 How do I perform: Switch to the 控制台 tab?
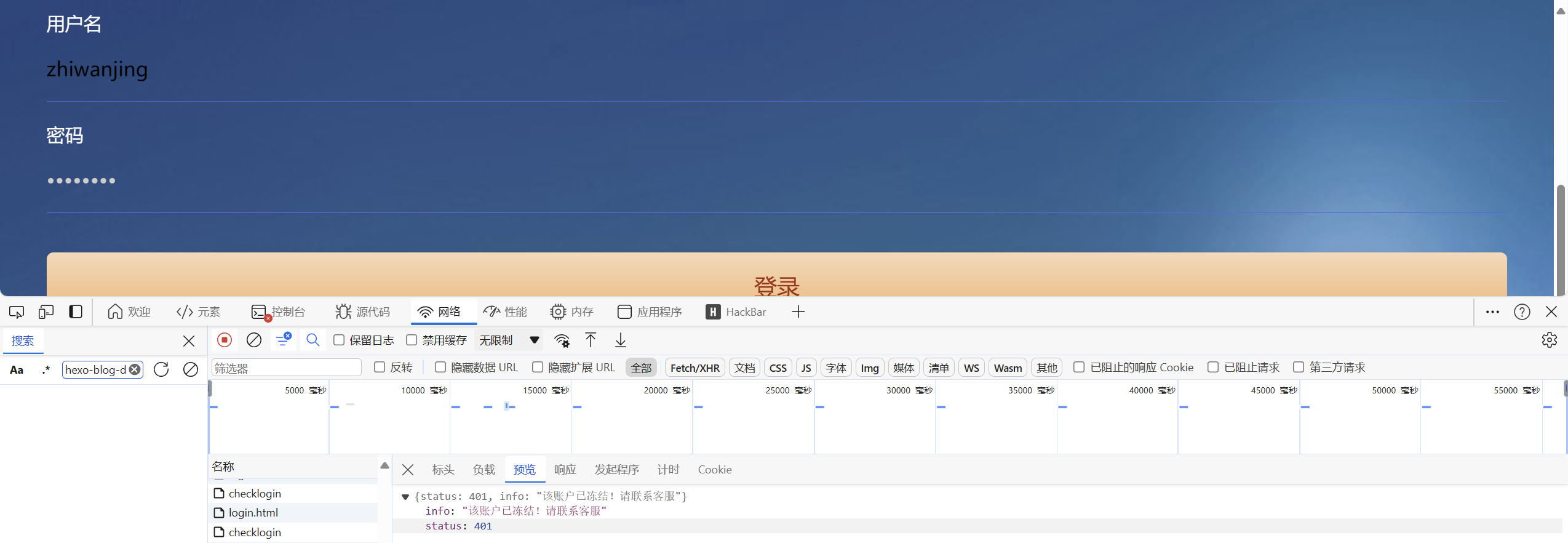[278, 312]
